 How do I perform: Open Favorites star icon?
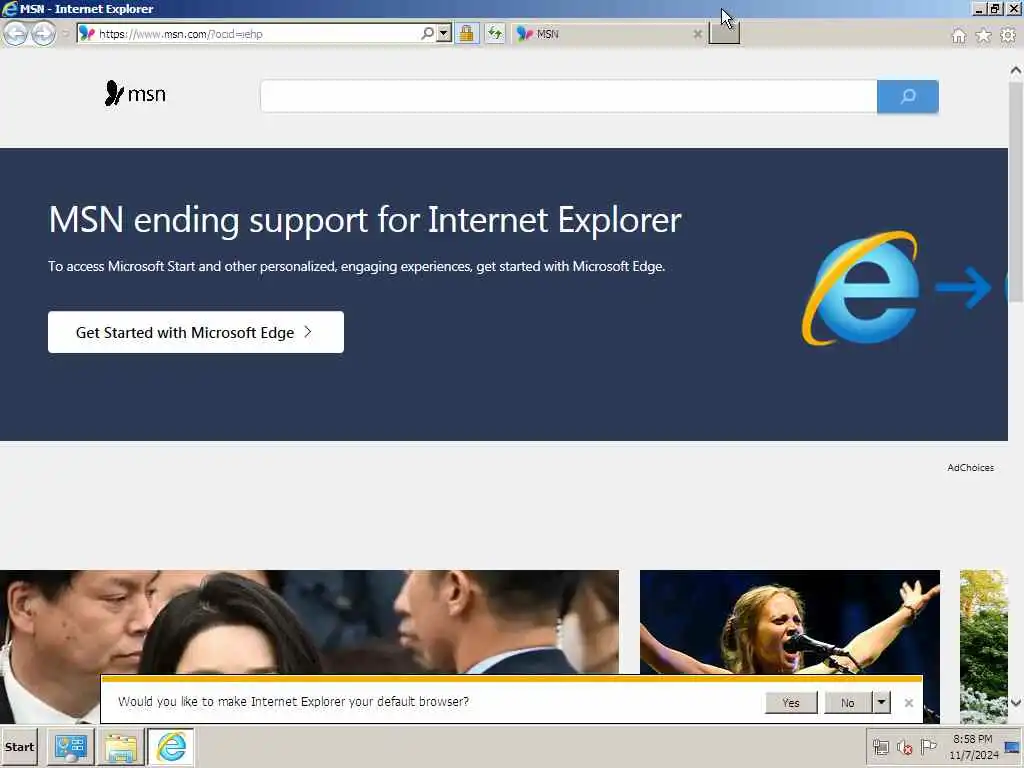click(x=983, y=36)
